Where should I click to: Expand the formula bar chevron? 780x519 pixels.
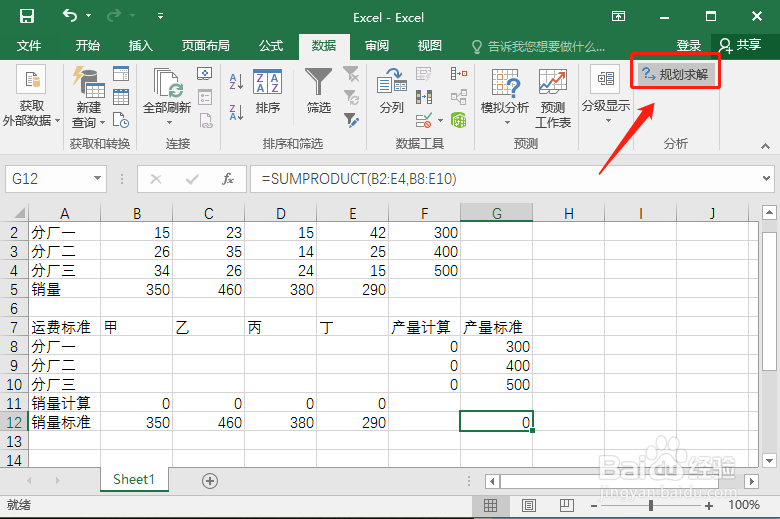(767, 178)
